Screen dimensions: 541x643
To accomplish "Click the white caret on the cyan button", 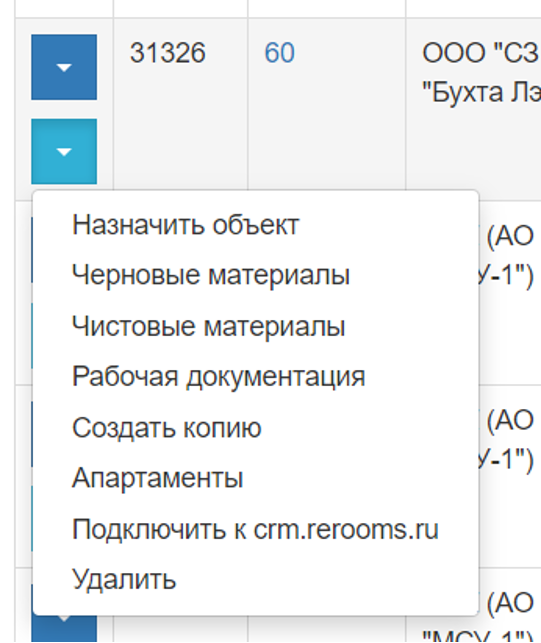I will (x=64, y=152).
